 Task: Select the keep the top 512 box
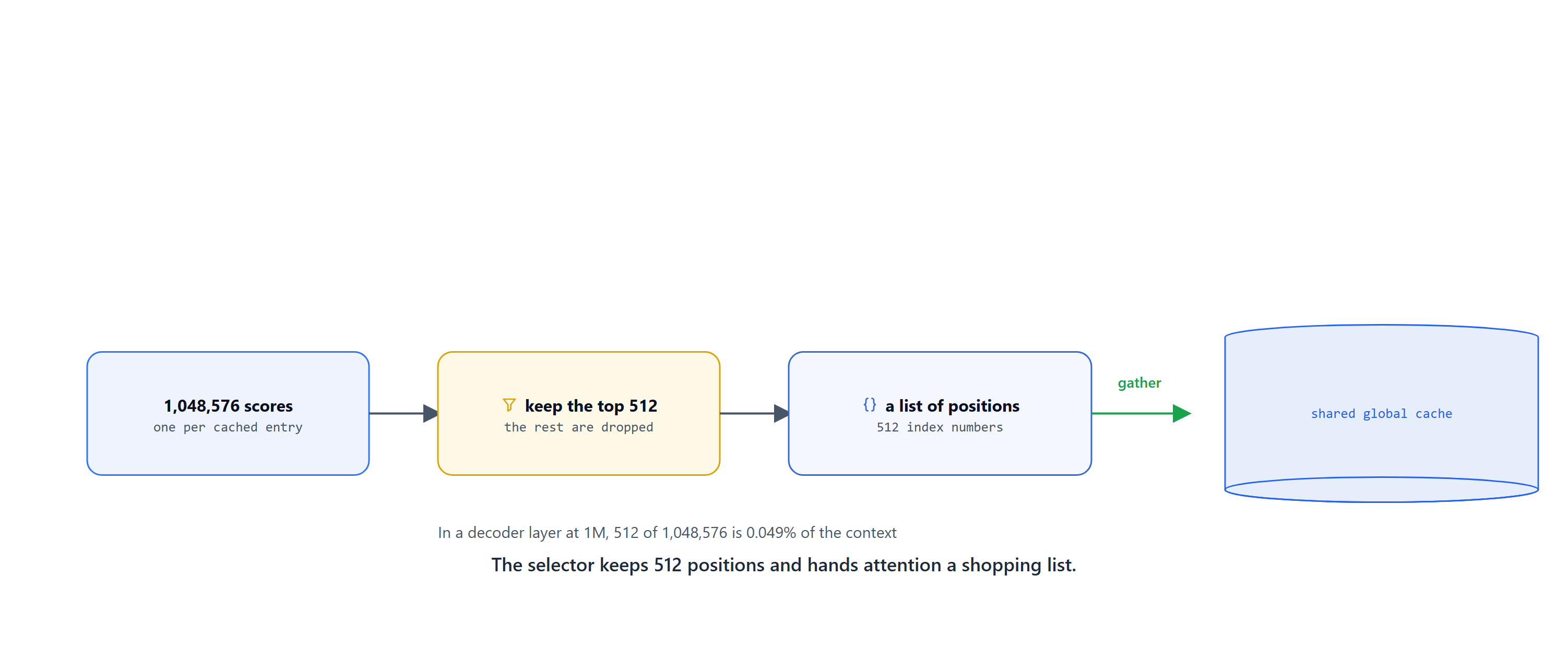579,413
